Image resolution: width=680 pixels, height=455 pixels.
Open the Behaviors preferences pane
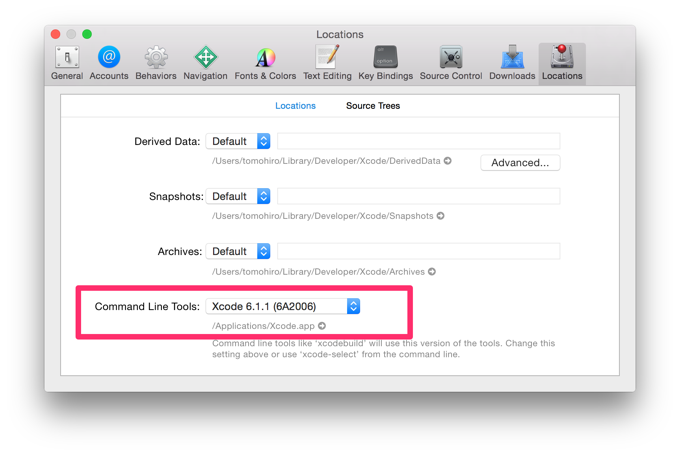156,63
